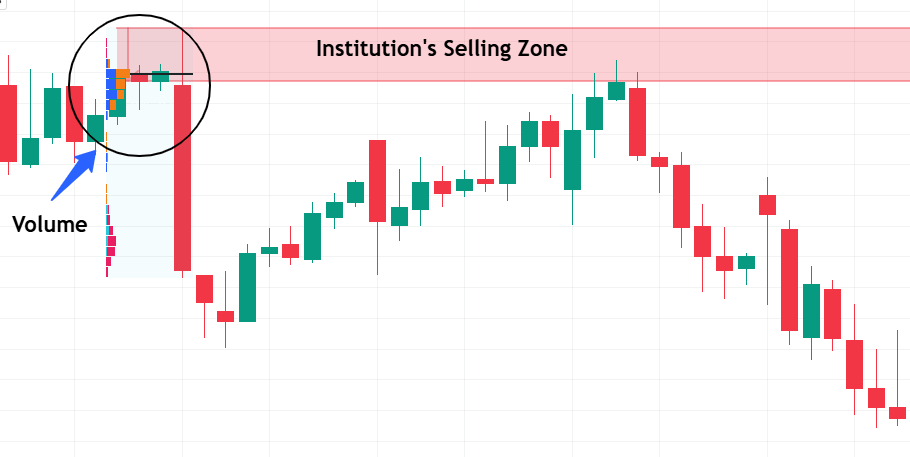This screenshot has height=457, width=910.
Task: Click the "Institution's Selling Zone" label
Action: pyautogui.click(x=441, y=48)
